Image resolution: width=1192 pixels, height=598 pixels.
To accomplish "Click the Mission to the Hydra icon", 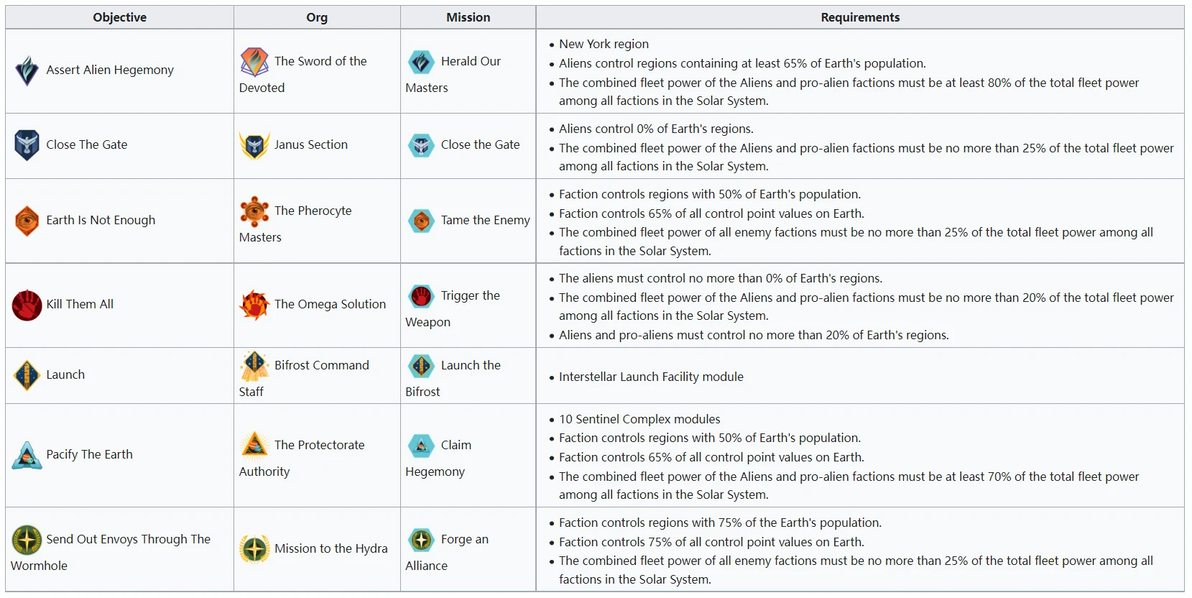I will [254, 549].
